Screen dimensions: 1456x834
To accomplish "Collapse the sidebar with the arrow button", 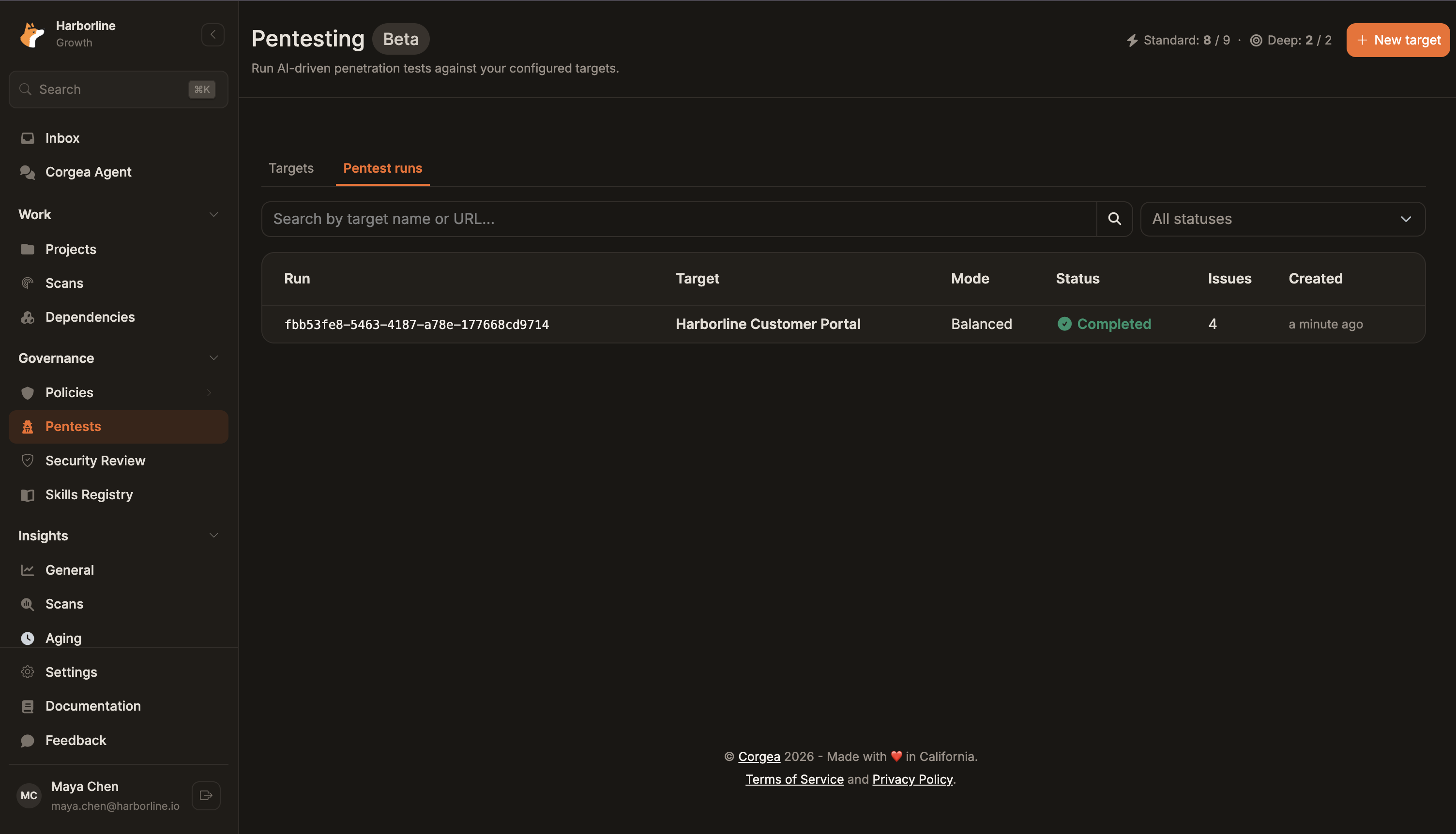I will point(212,34).
